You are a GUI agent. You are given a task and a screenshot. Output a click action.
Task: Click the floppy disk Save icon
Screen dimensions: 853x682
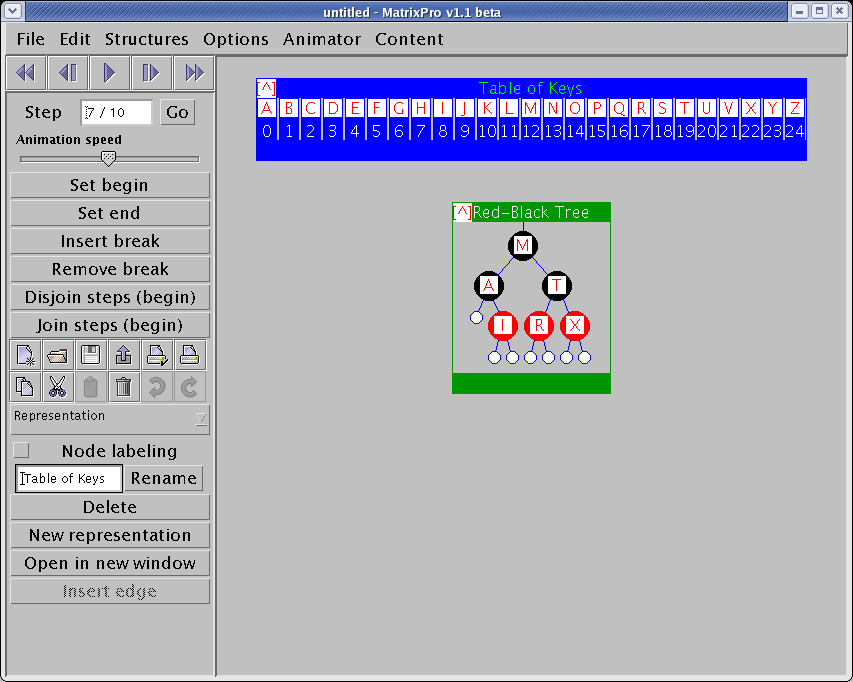(x=90, y=356)
